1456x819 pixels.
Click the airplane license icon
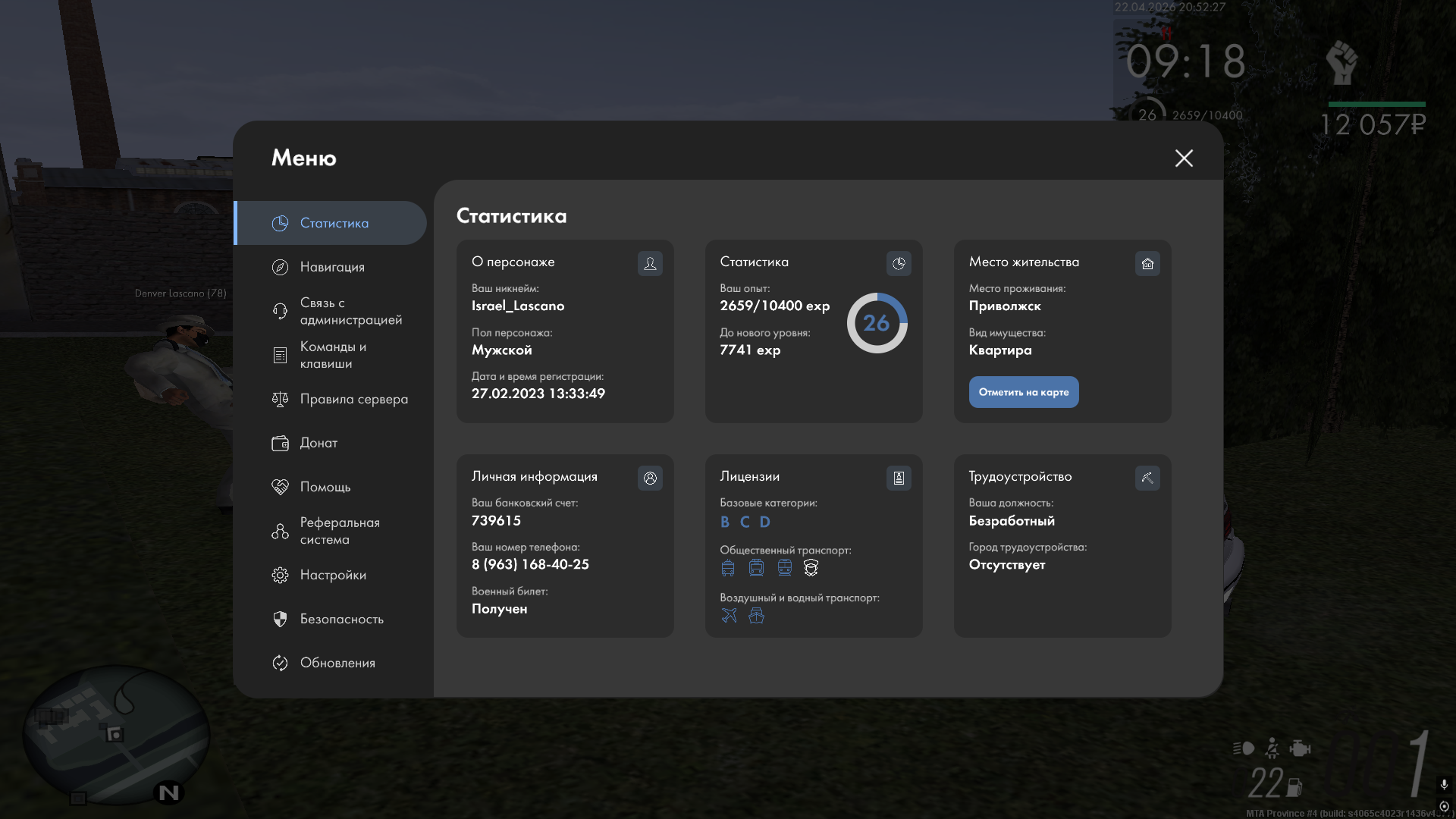[729, 616]
